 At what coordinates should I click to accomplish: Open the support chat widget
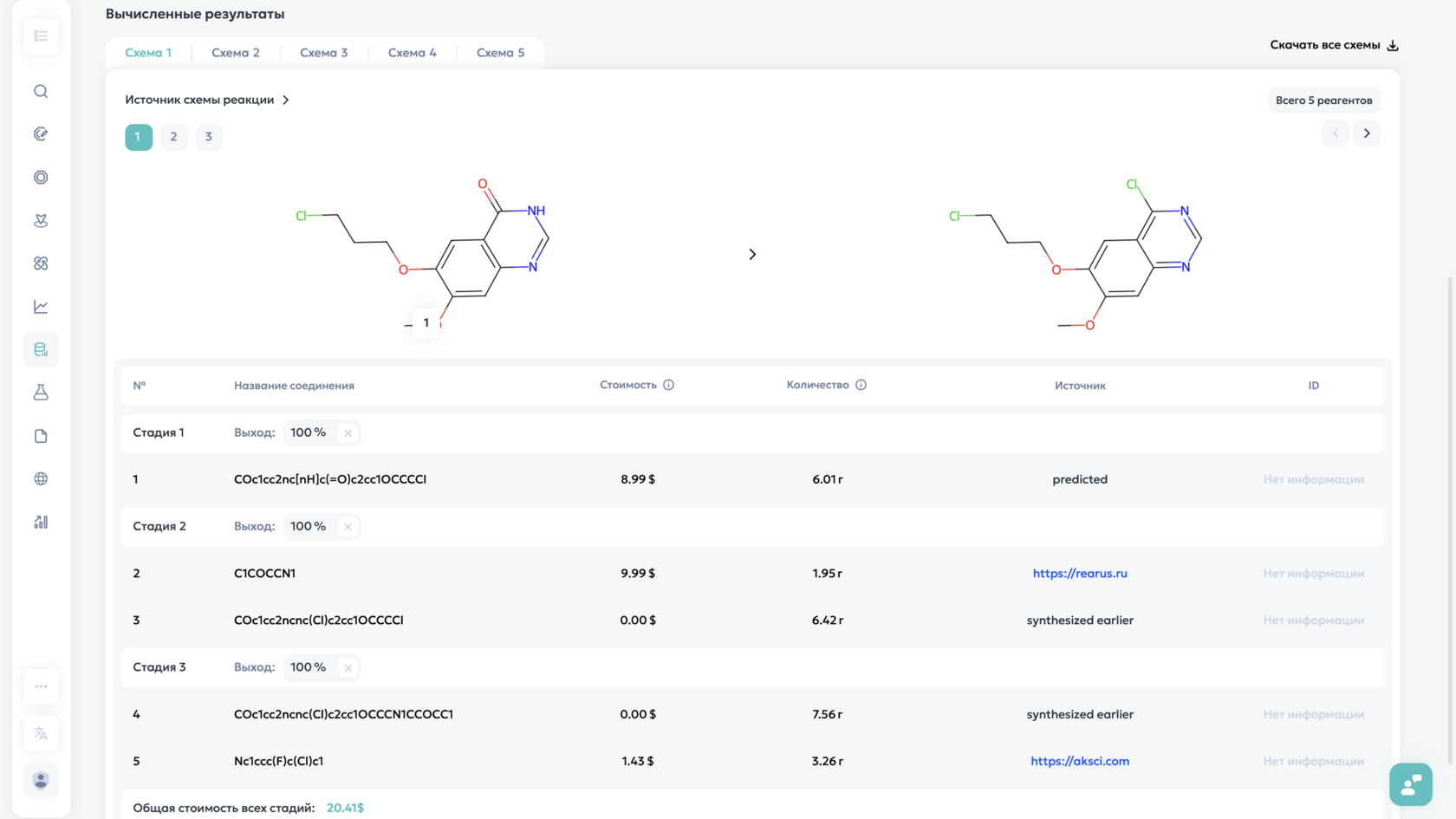[x=1410, y=784]
